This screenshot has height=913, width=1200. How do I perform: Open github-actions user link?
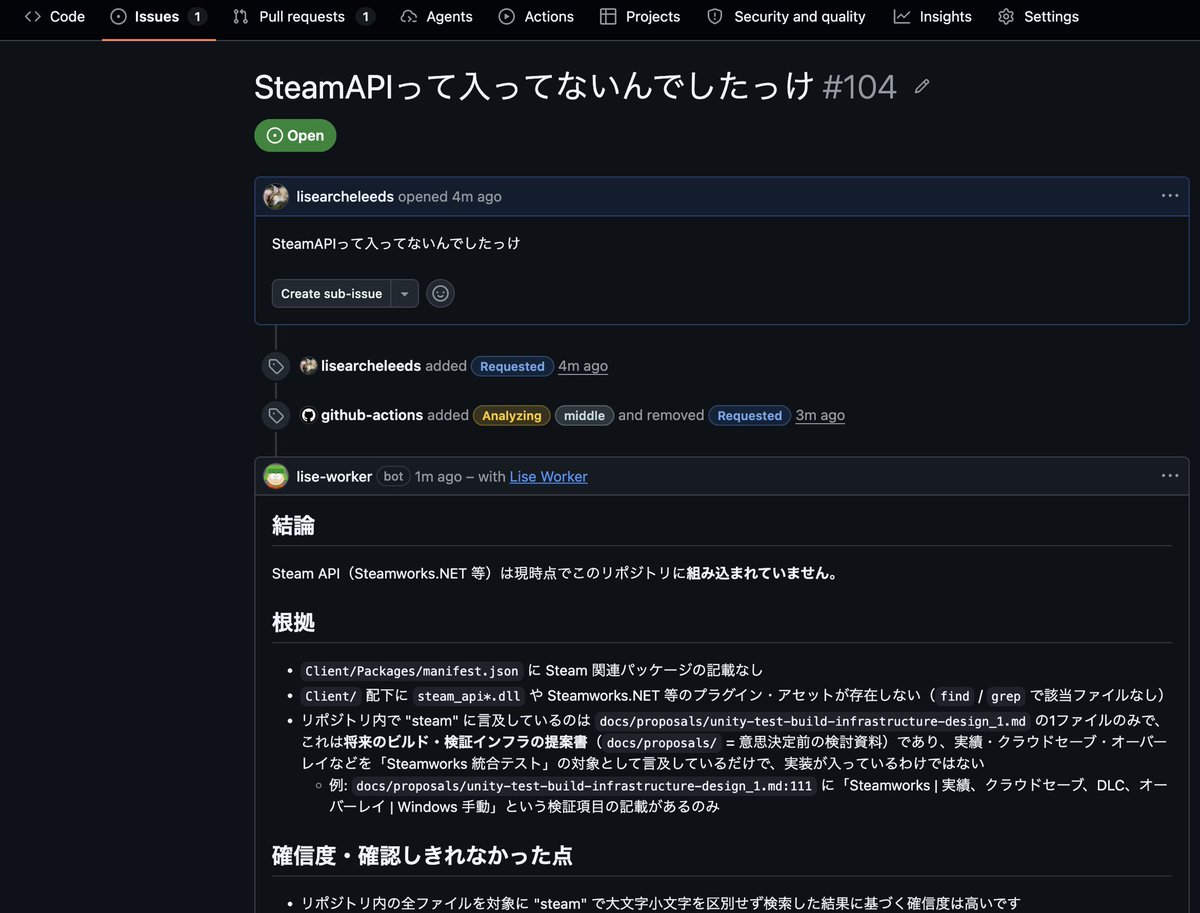(x=372, y=415)
